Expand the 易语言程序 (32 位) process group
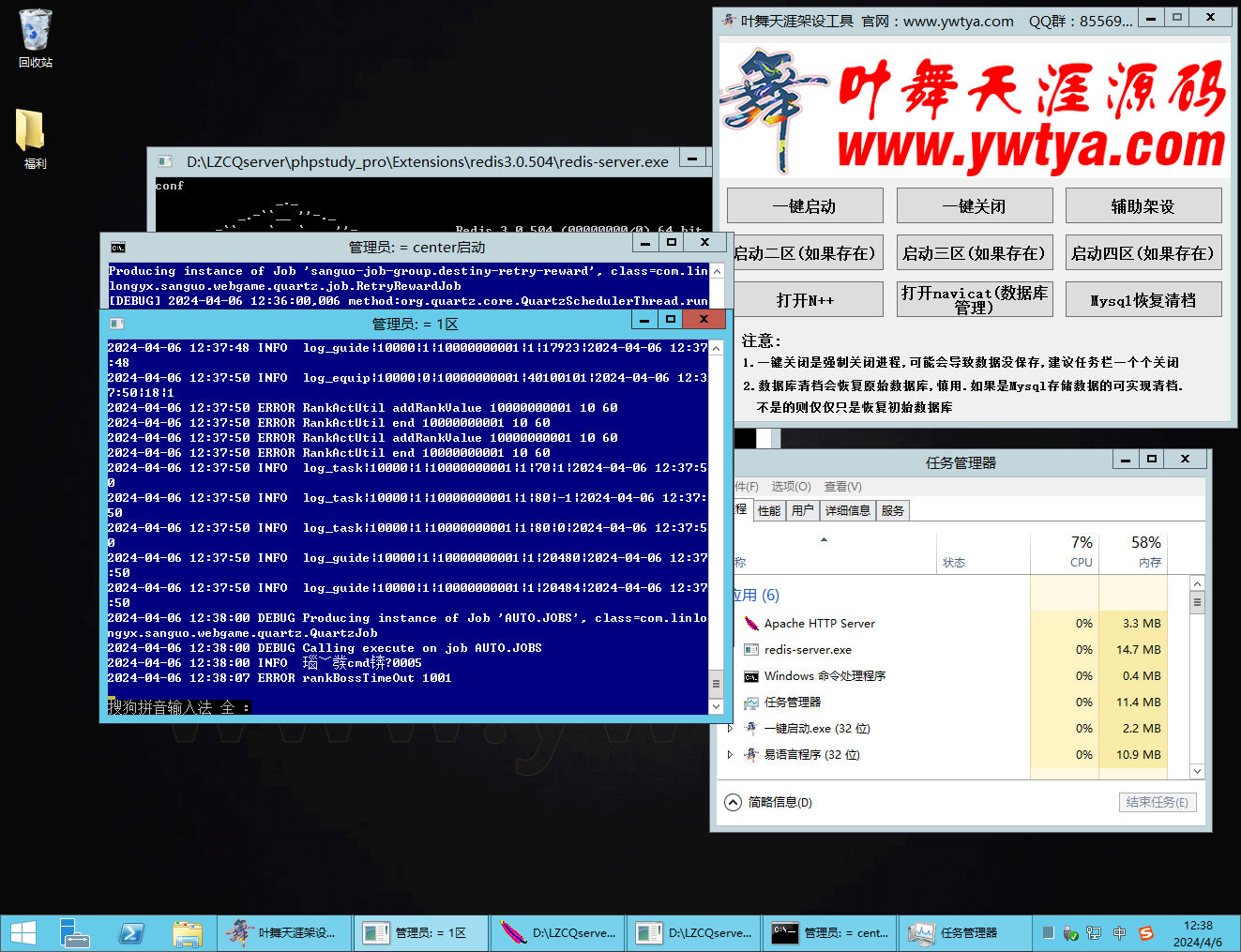Screen dimensions: 1241x952 coord(730,755)
